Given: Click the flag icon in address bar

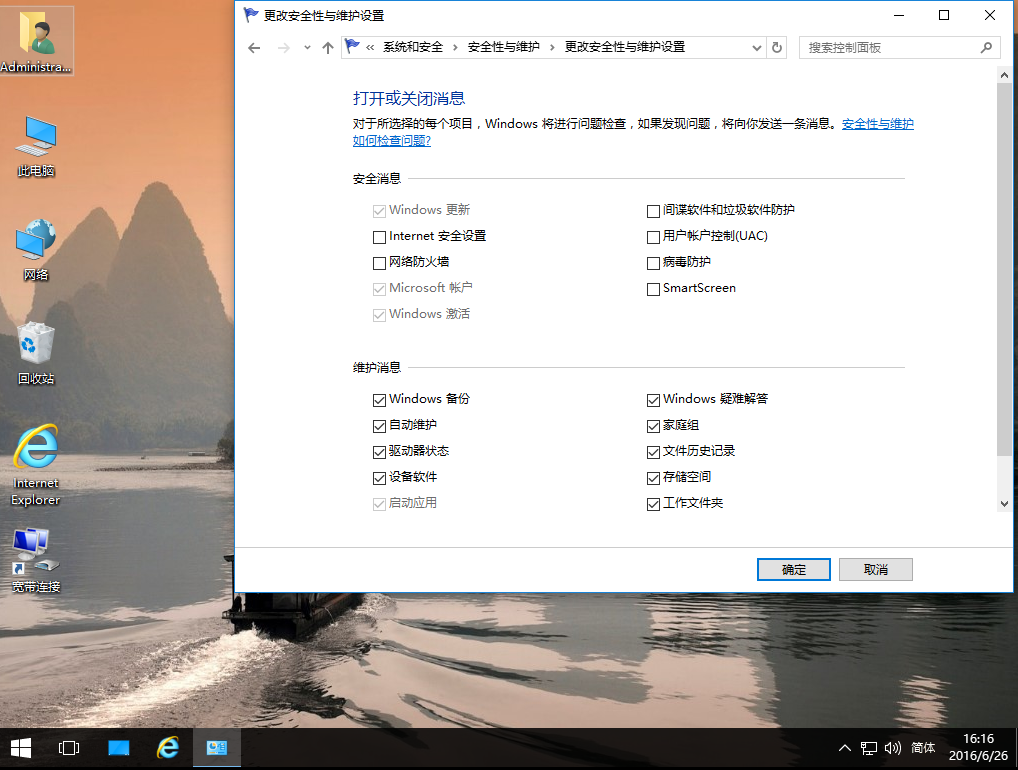Looking at the screenshot, I should click(353, 47).
